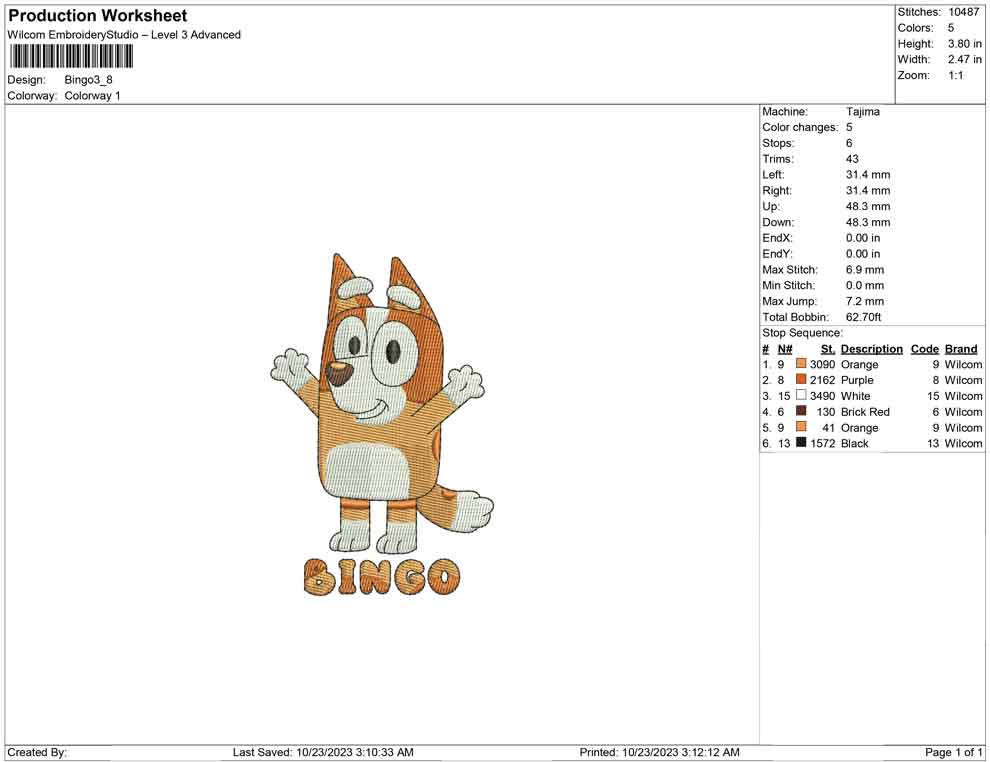Click the barcode under the header
This screenshot has width=990, height=762.
click(71, 57)
